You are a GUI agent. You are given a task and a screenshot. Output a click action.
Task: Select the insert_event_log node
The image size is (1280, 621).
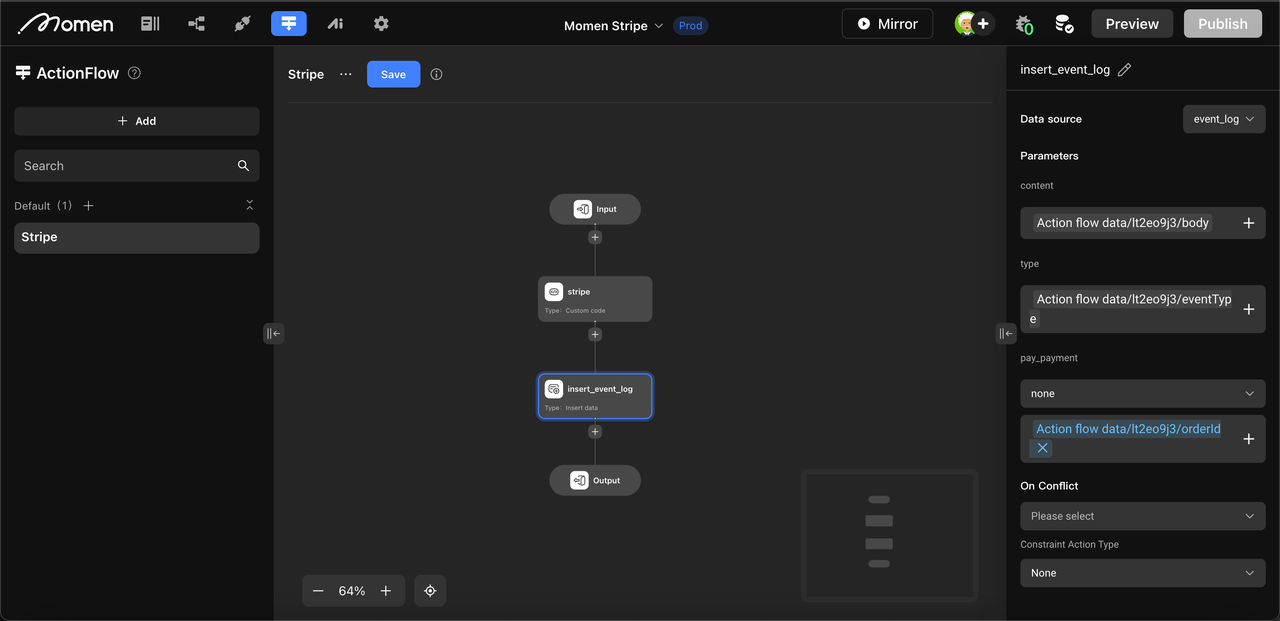click(x=595, y=396)
